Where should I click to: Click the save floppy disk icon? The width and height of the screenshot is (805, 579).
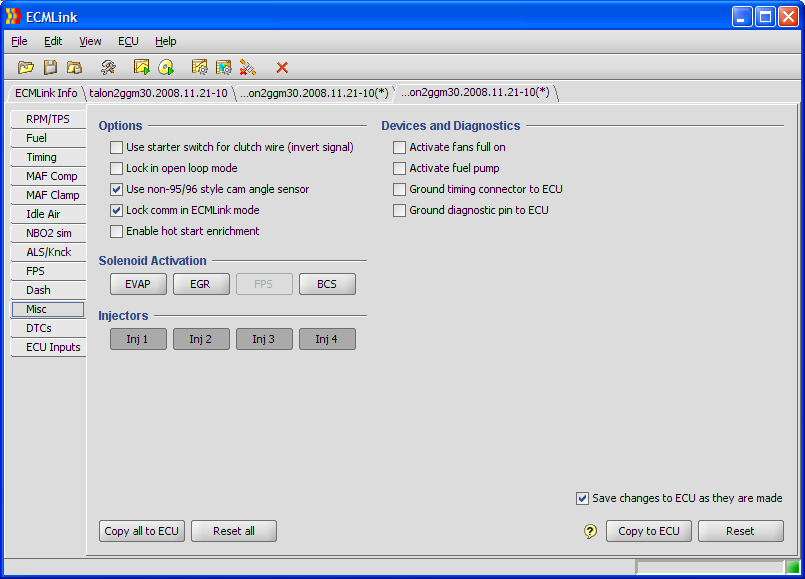[x=50, y=67]
